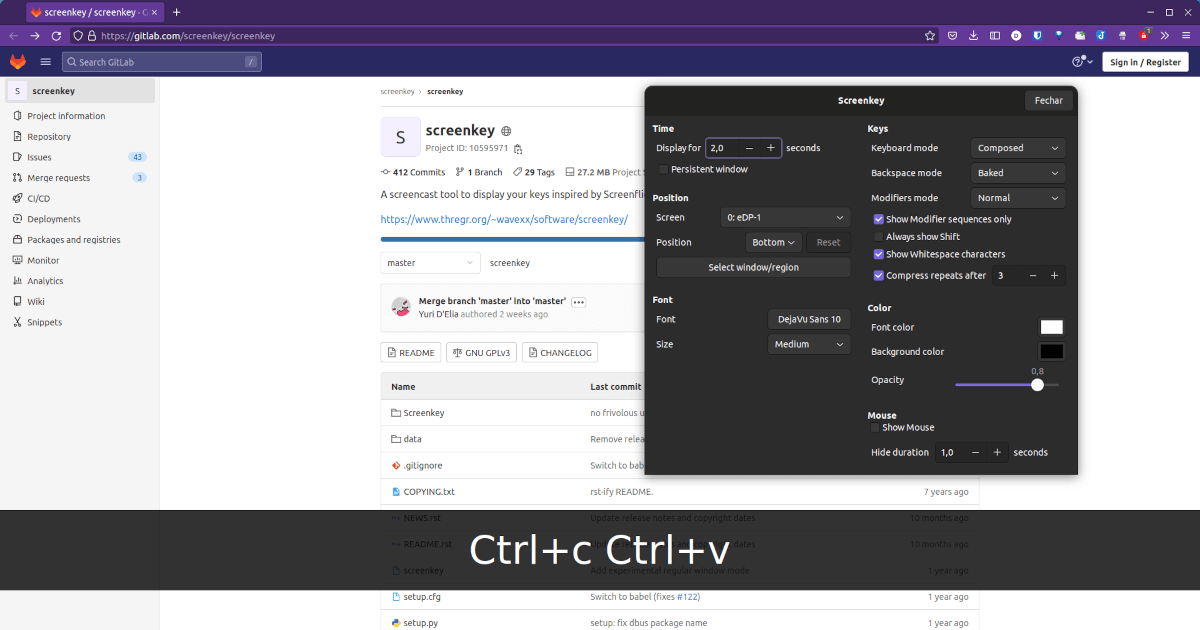Open the font Size Medium dropdown
Viewport: 1200px width, 630px height.
click(809, 344)
